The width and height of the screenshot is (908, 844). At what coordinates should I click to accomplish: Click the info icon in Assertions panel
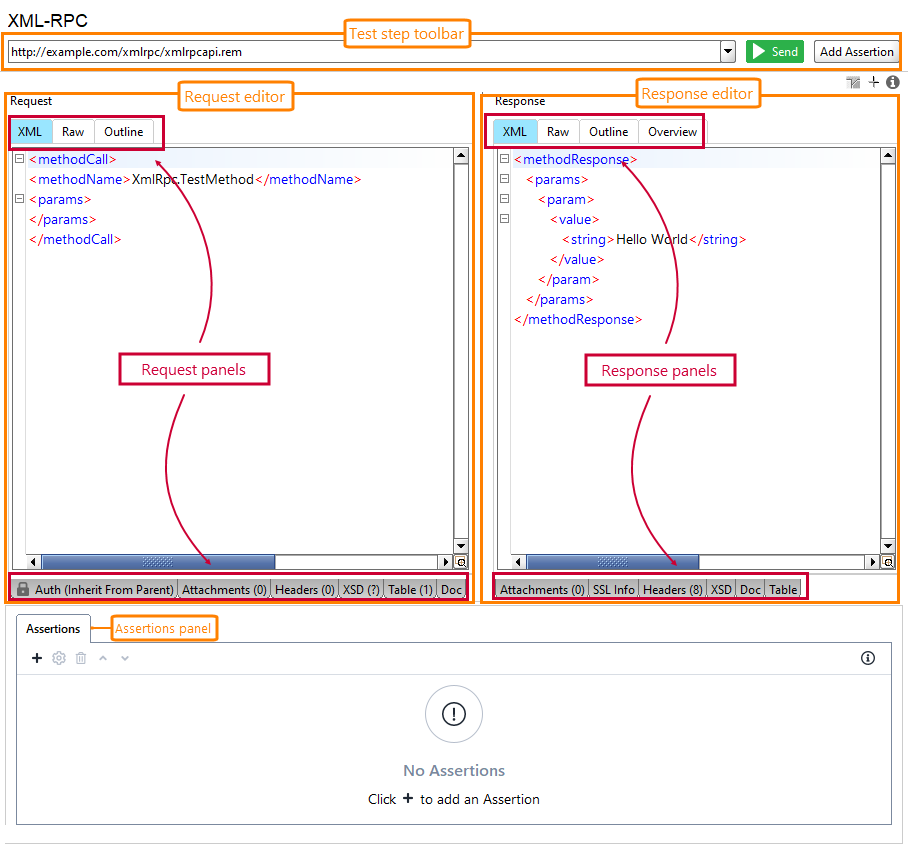[867, 658]
